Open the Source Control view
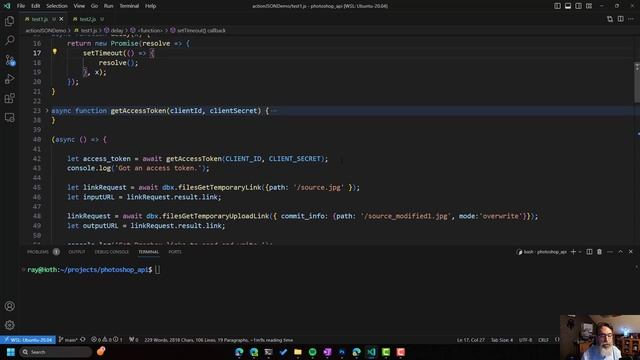 point(9,60)
